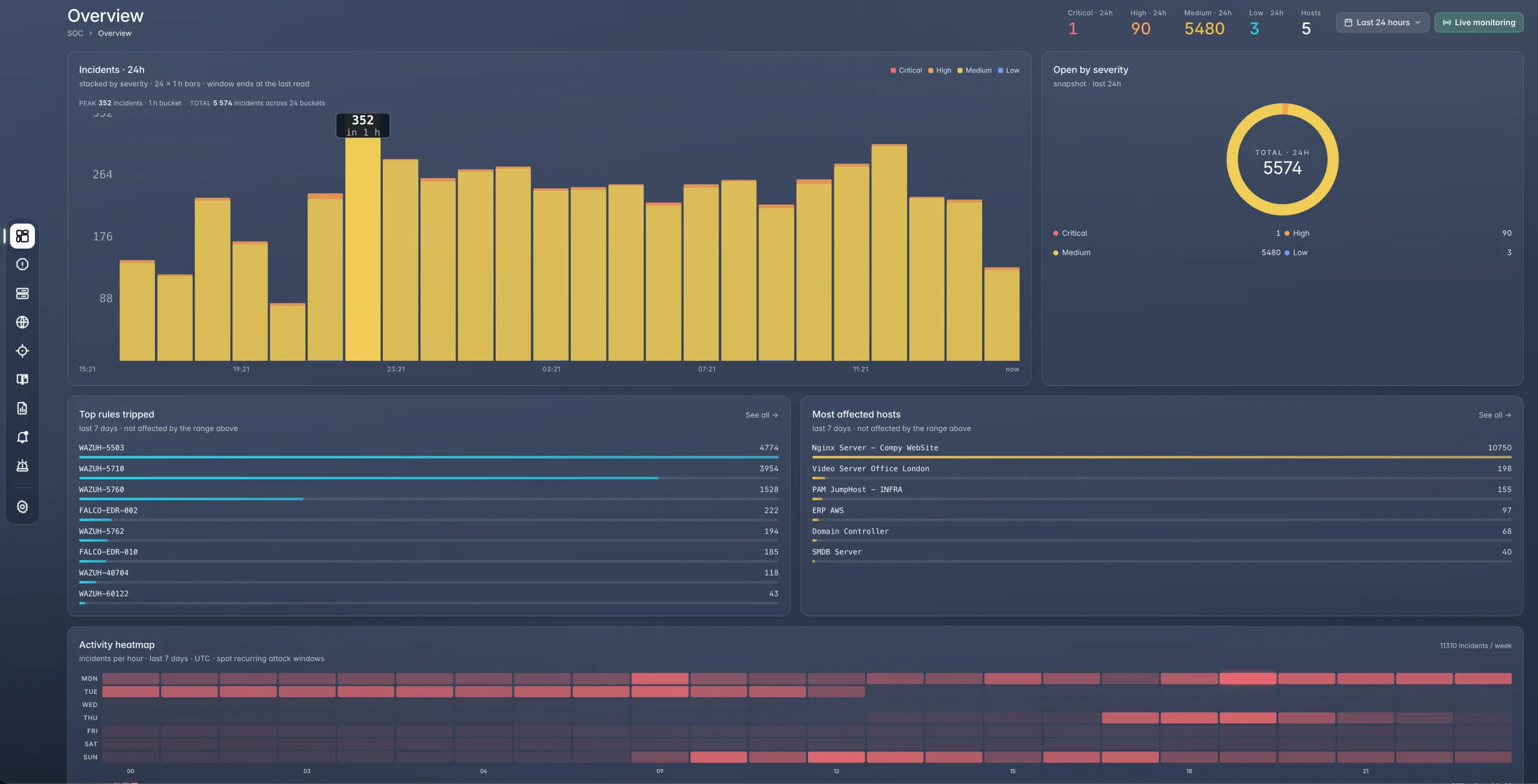
Task: Select rule 'FALCO-EDR-002'
Action: tap(108, 511)
